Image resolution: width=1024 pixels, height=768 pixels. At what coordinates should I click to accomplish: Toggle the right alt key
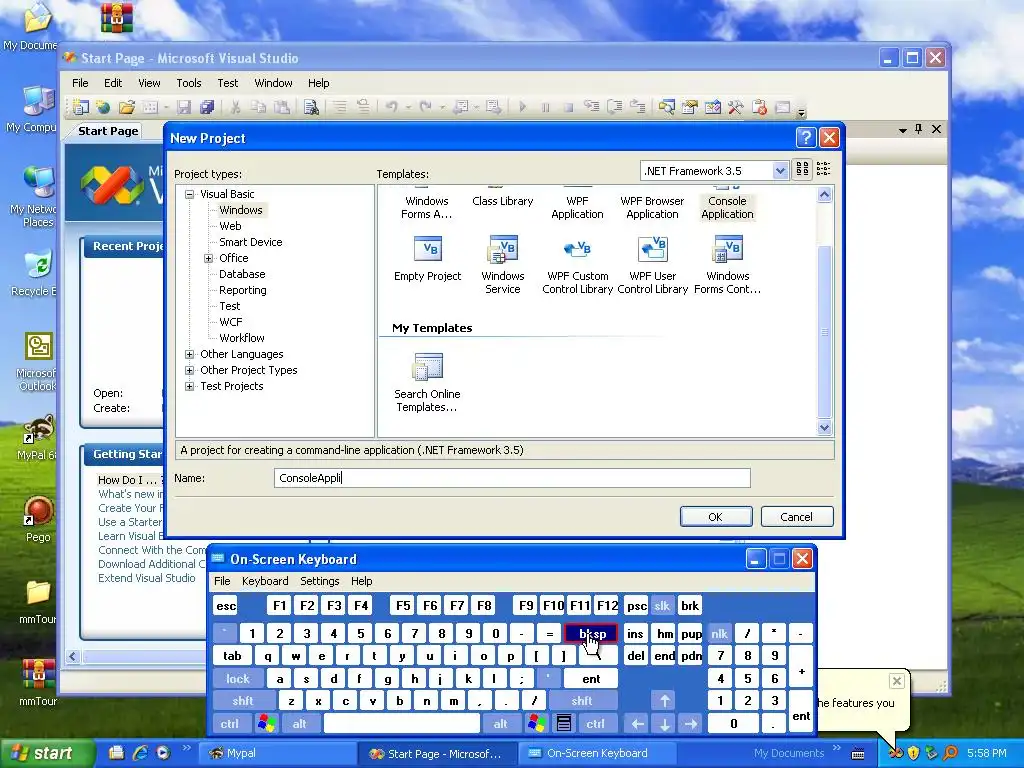(500, 723)
